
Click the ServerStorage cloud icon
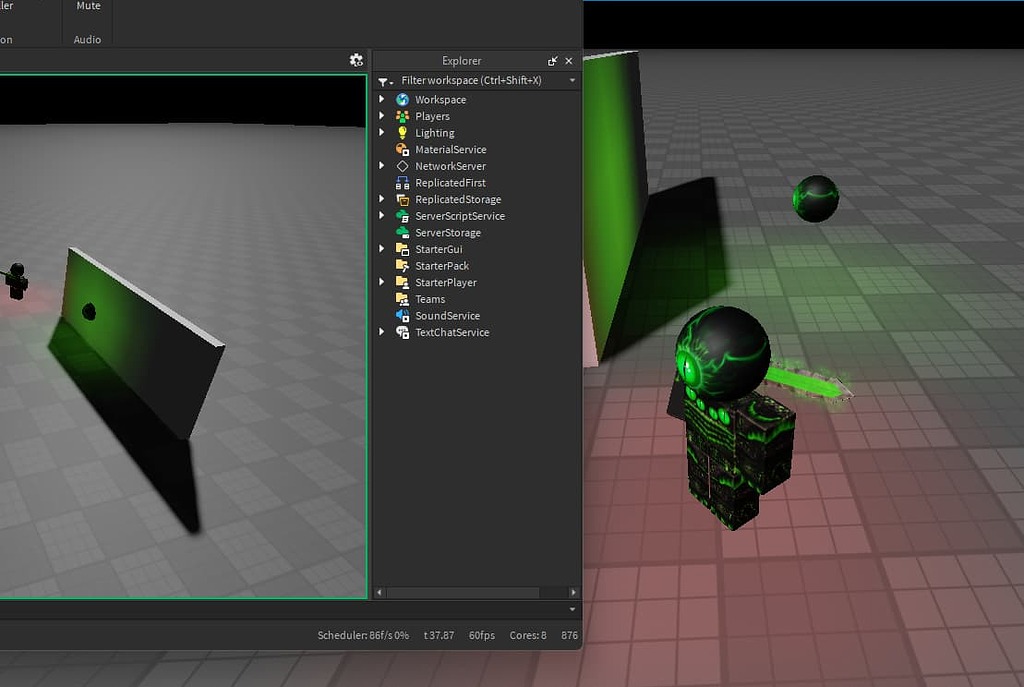click(x=402, y=233)
